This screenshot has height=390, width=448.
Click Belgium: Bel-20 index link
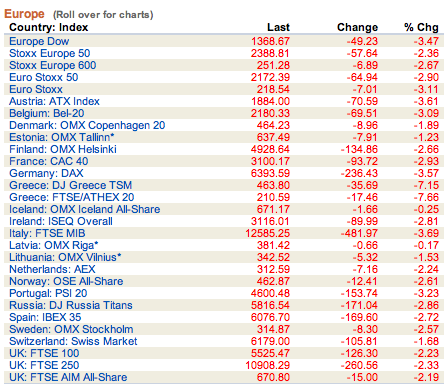(47, 113)
